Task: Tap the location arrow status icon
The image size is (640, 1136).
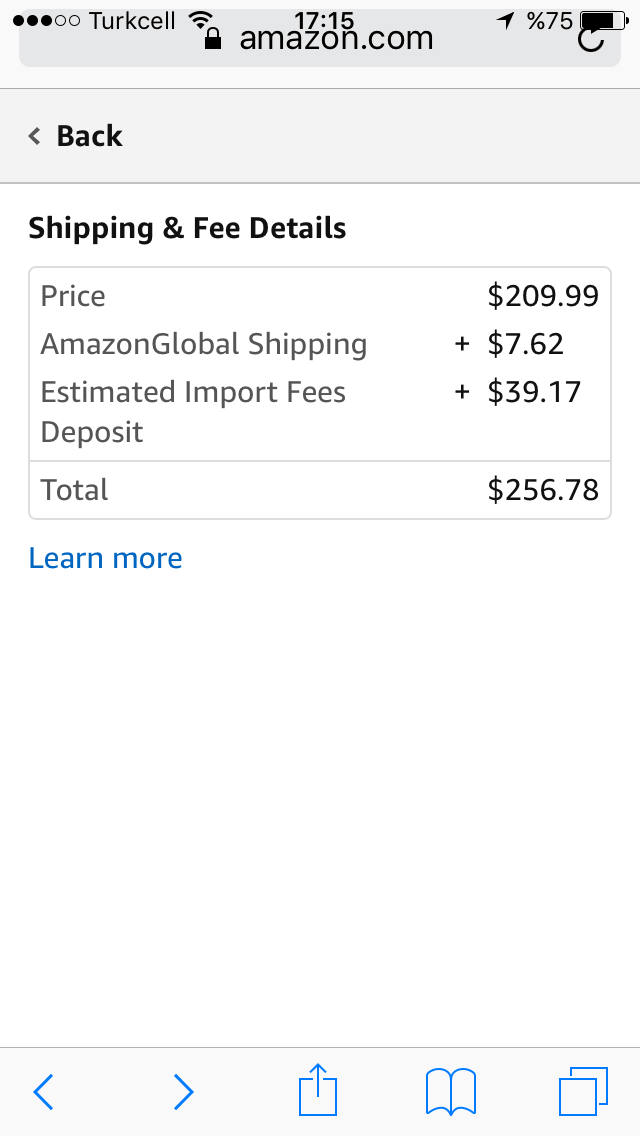Action: [506, 20]
